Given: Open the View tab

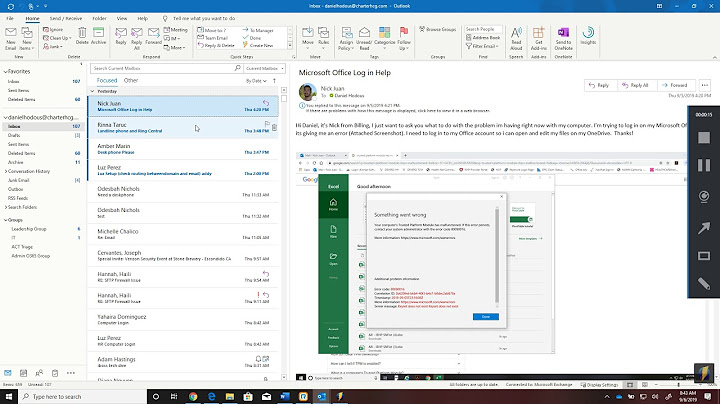Looking at the screenshot, I should pos(122,18).
